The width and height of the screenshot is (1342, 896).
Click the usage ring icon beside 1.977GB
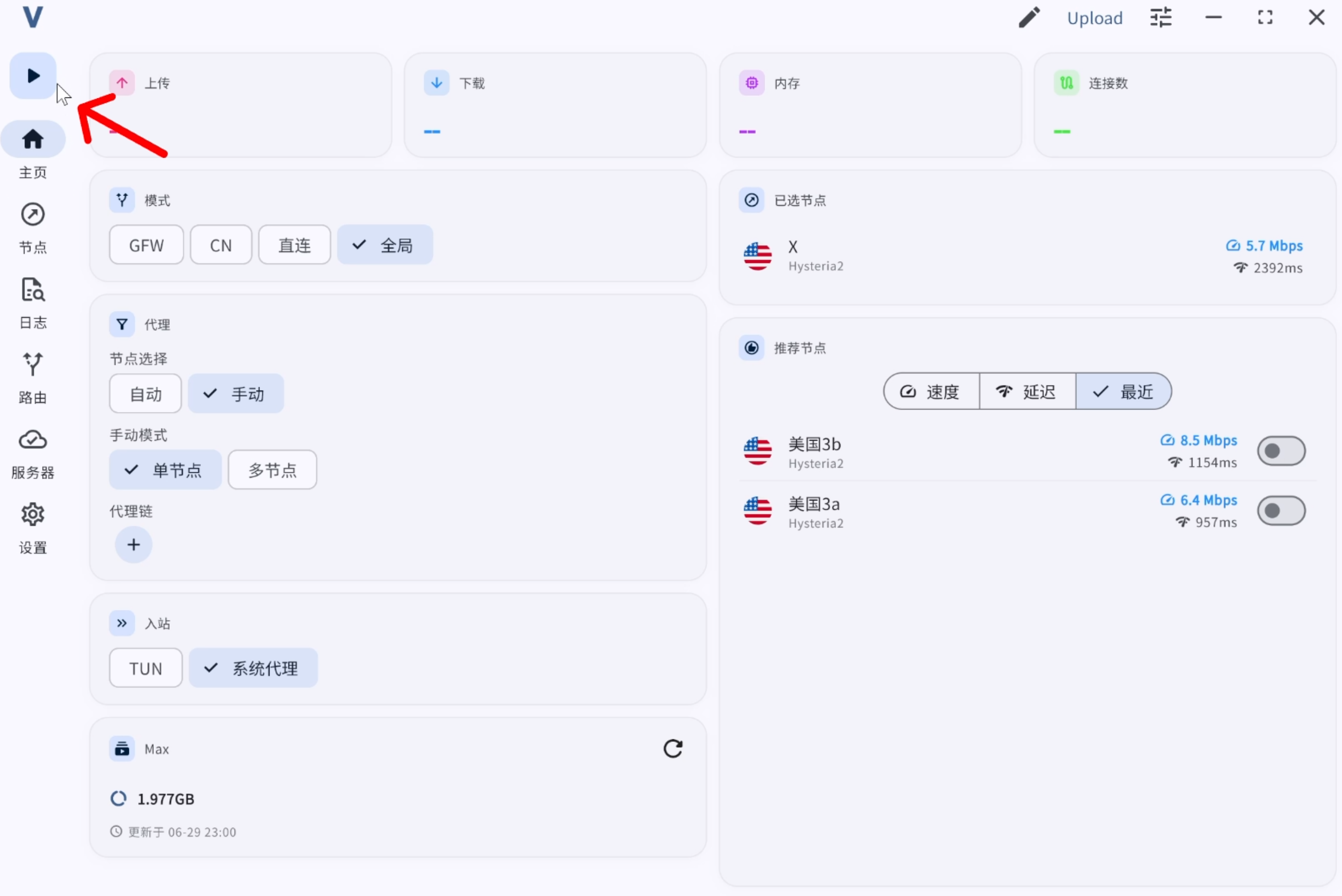click(x=118, y=798)
